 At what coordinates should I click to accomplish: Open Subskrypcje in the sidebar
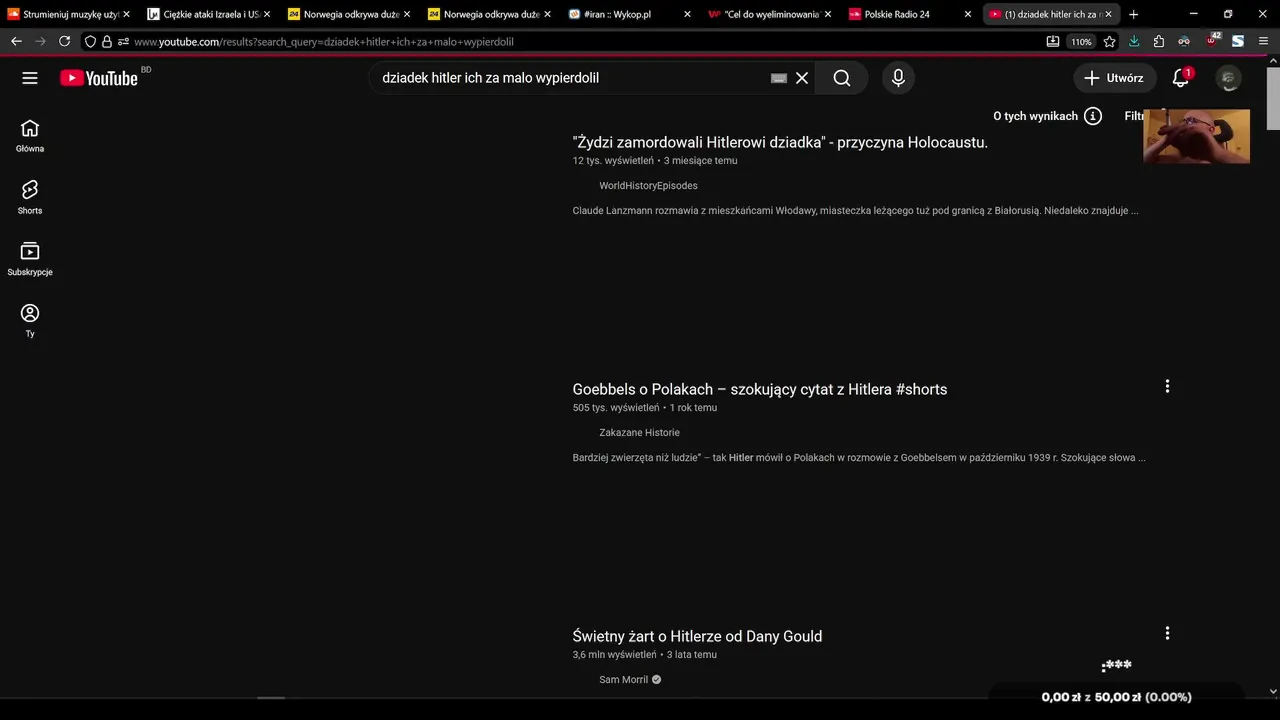tap(30, 259)
